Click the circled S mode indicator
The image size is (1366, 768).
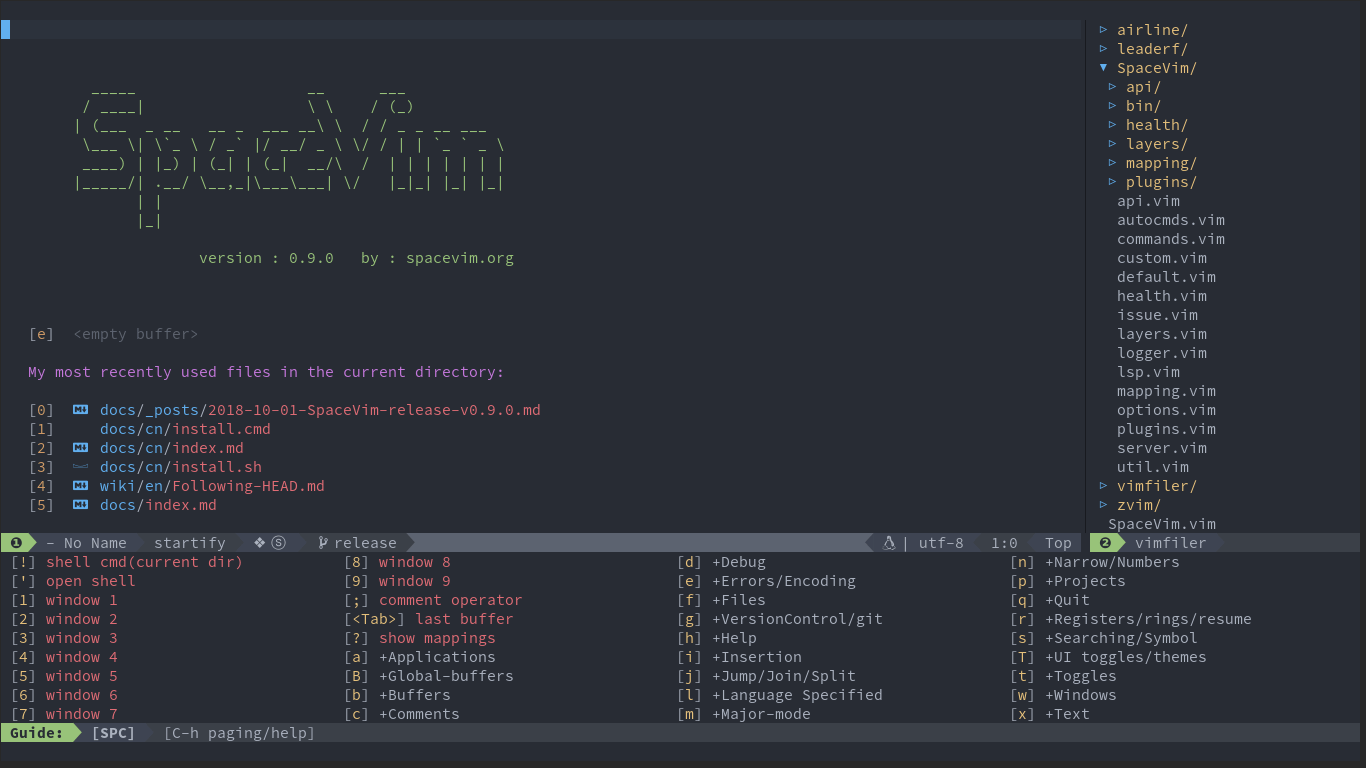pyautogui.click(x=279, y=543)
